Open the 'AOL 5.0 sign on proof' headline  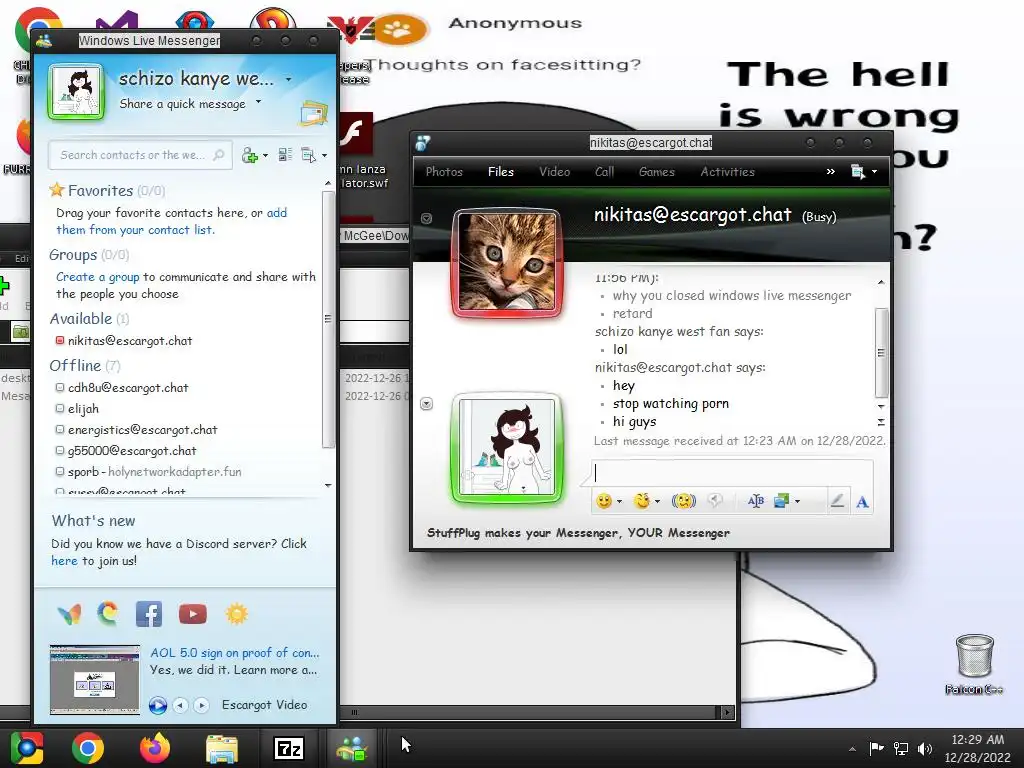tap(234, 652)
